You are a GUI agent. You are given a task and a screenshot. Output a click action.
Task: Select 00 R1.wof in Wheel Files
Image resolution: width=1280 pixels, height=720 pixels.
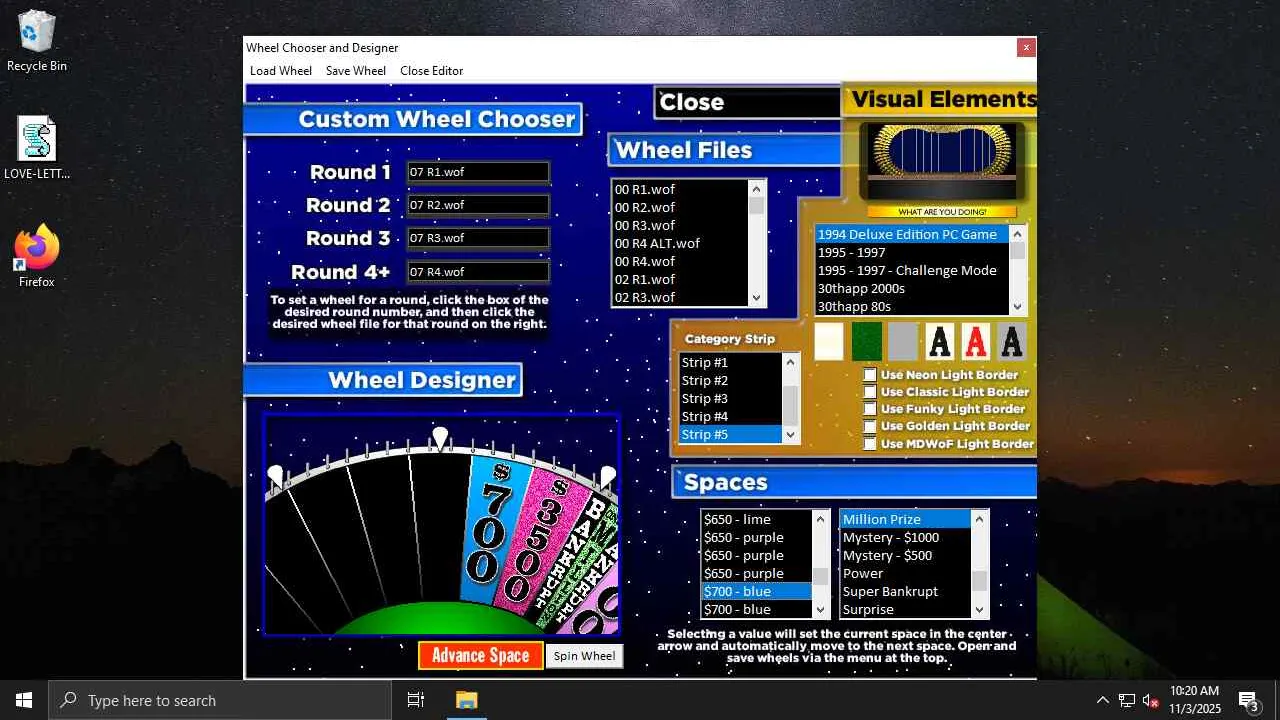[680, 189]
